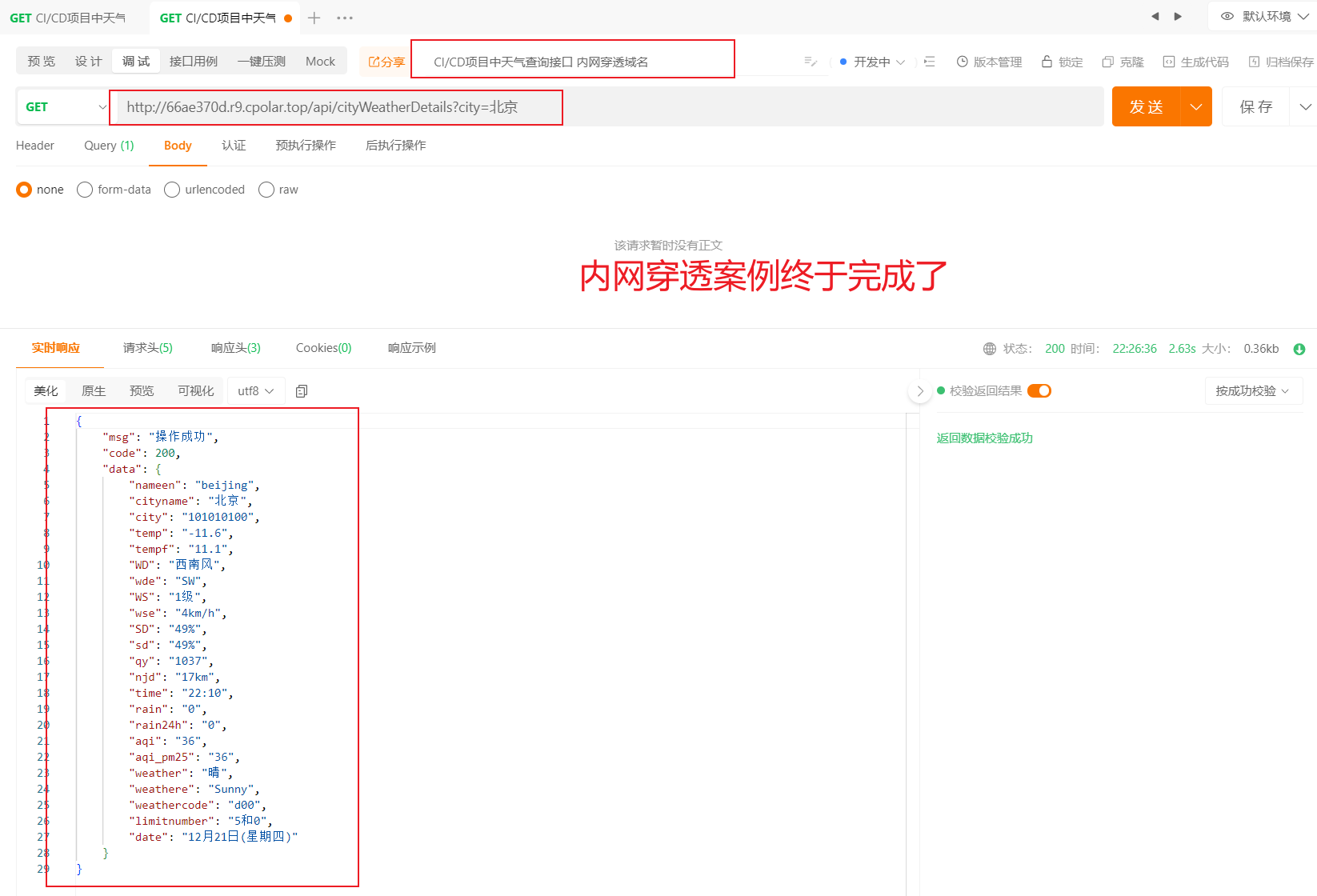Select the form-data radio button
This screenshot has height=896, width=1317.
click(x=85, y=190)
